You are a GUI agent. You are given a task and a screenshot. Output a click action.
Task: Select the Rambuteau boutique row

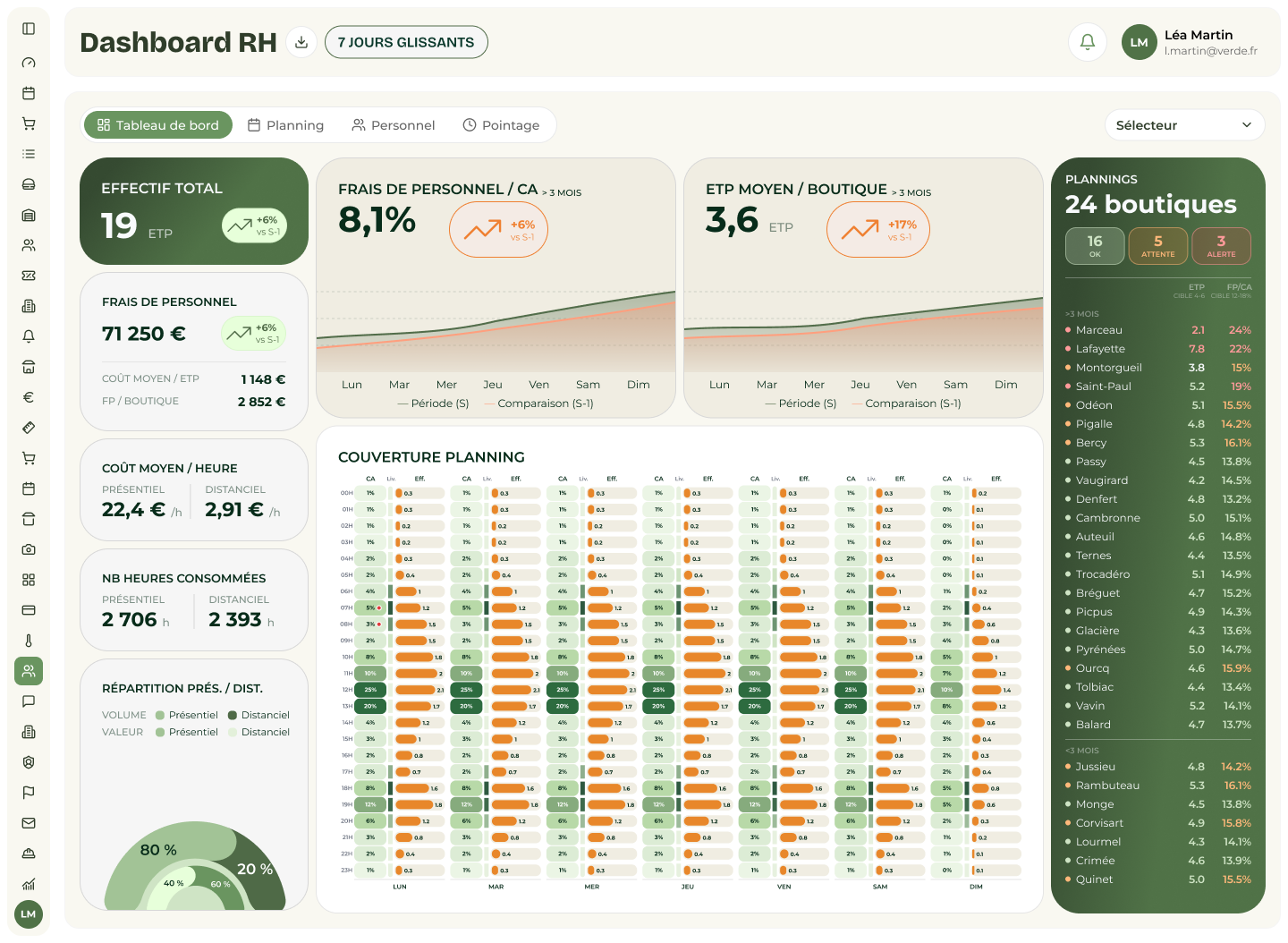pos(1158,786)
